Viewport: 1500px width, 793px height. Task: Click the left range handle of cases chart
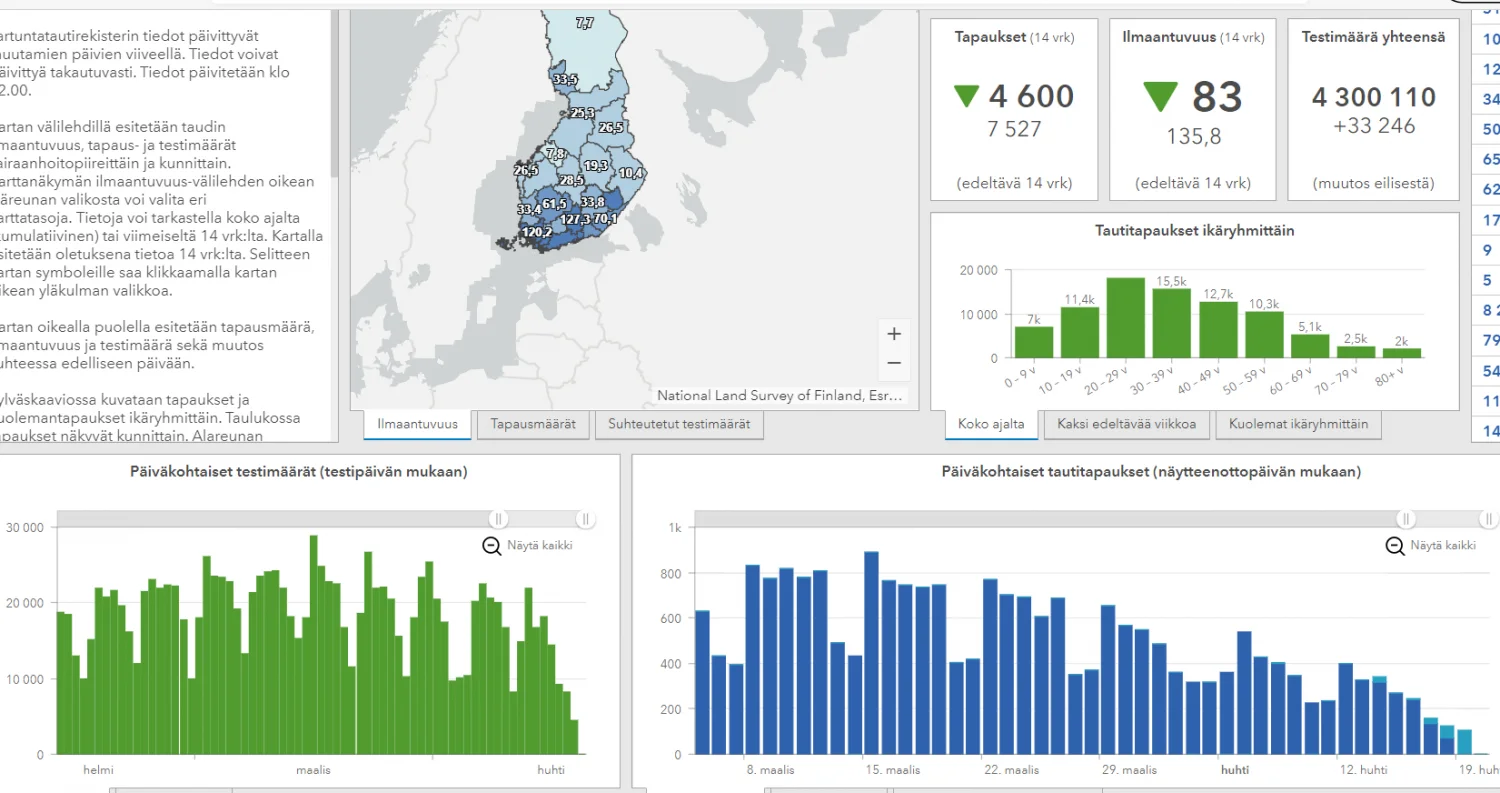click(x=1406, y=519)
